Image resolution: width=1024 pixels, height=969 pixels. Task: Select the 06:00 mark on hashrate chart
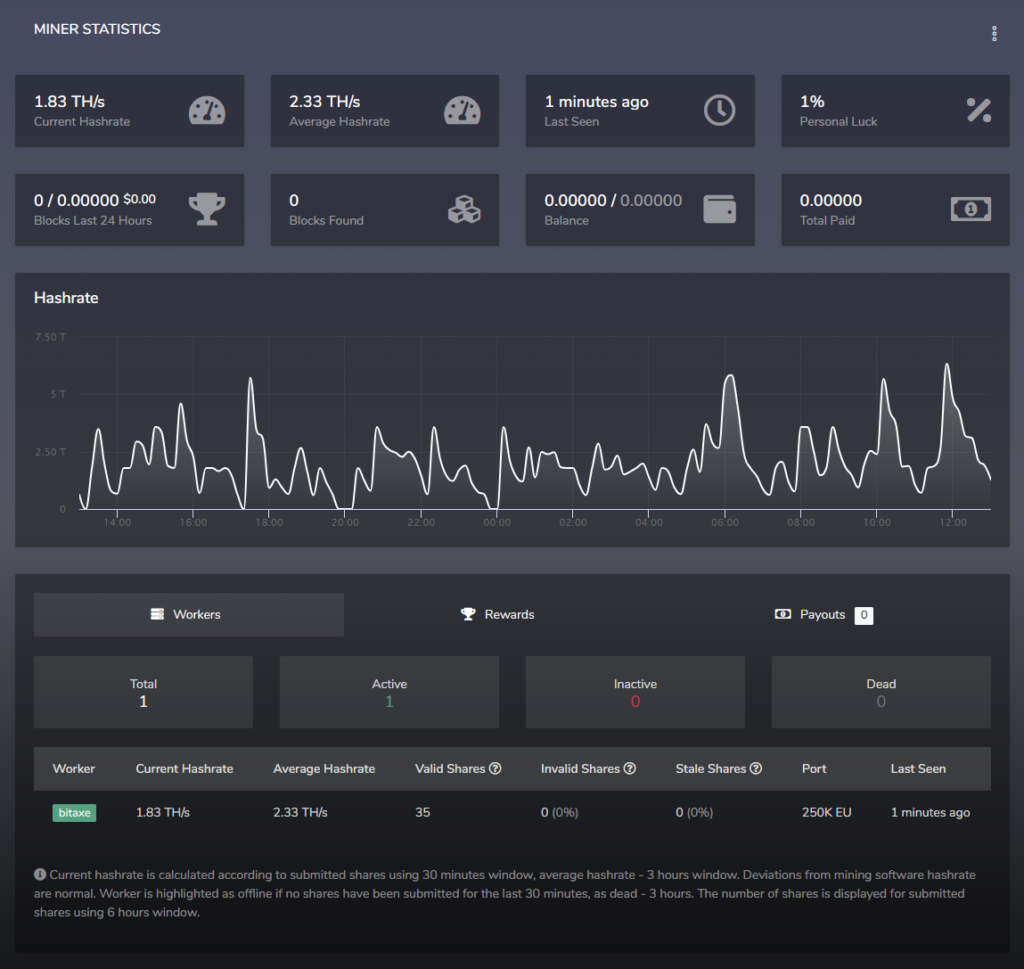point(725,522)
